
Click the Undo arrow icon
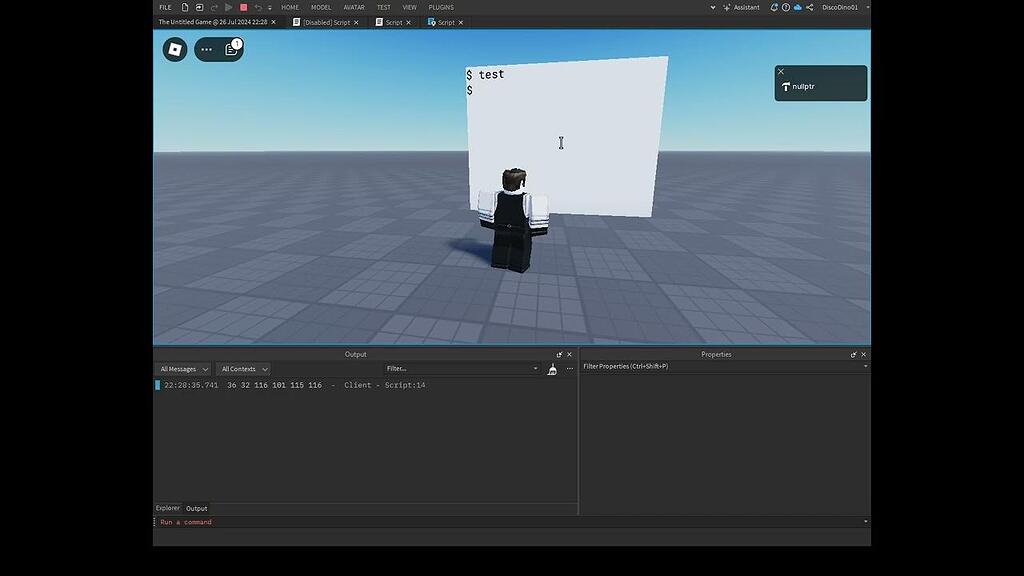[x=257, y=7]
